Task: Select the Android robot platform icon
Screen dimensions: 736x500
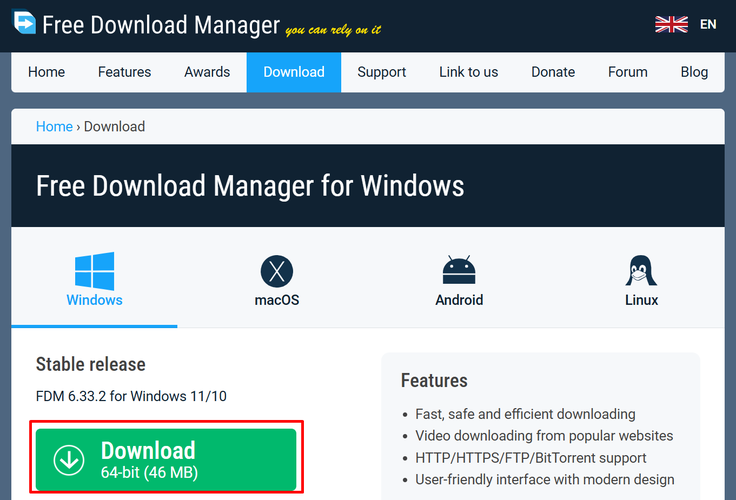Action: coord(459,271)
